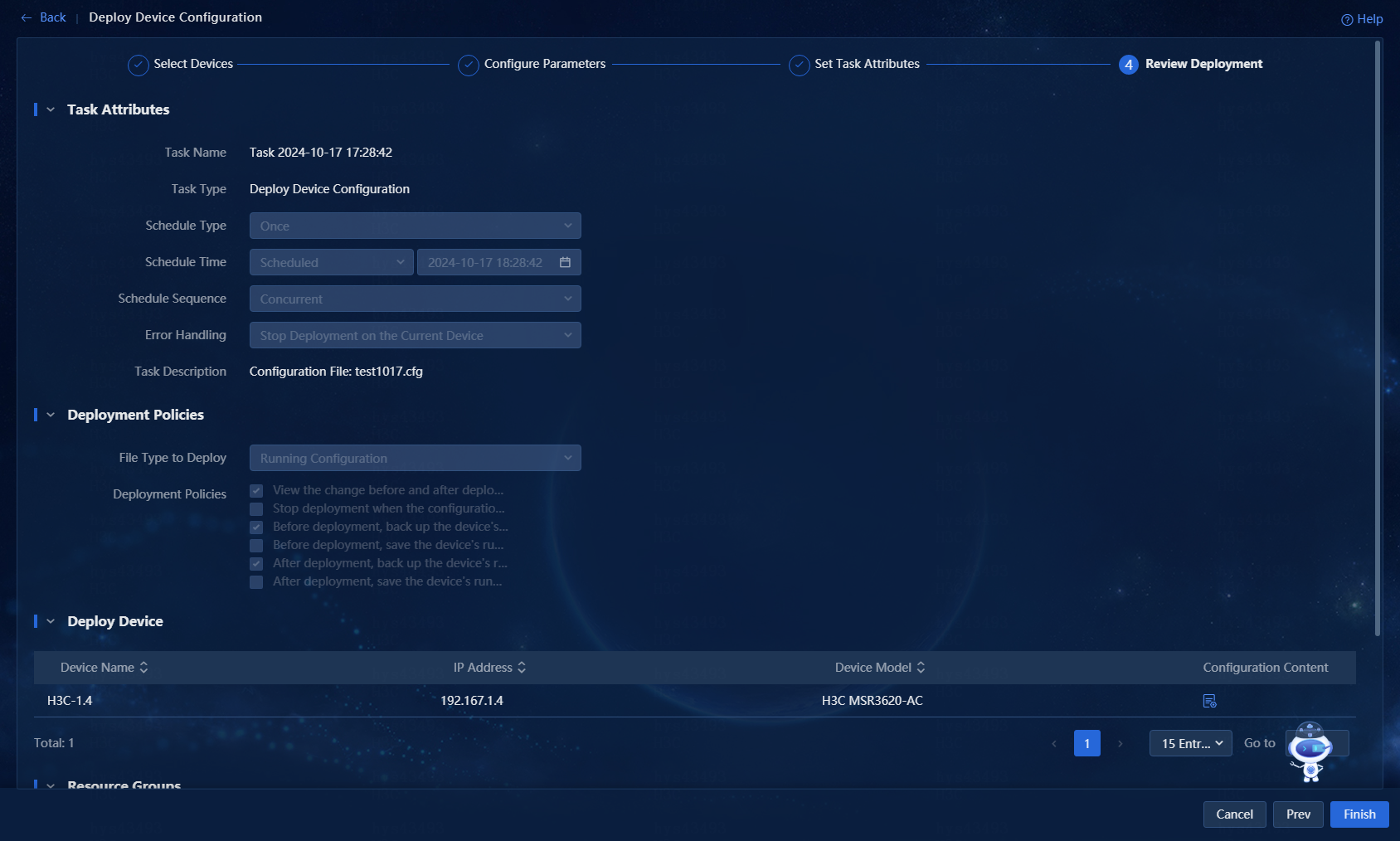Toggle 'After deployment, save the device's' checkbox
This screenshot has width=1400, height=841.
(256, 582)
